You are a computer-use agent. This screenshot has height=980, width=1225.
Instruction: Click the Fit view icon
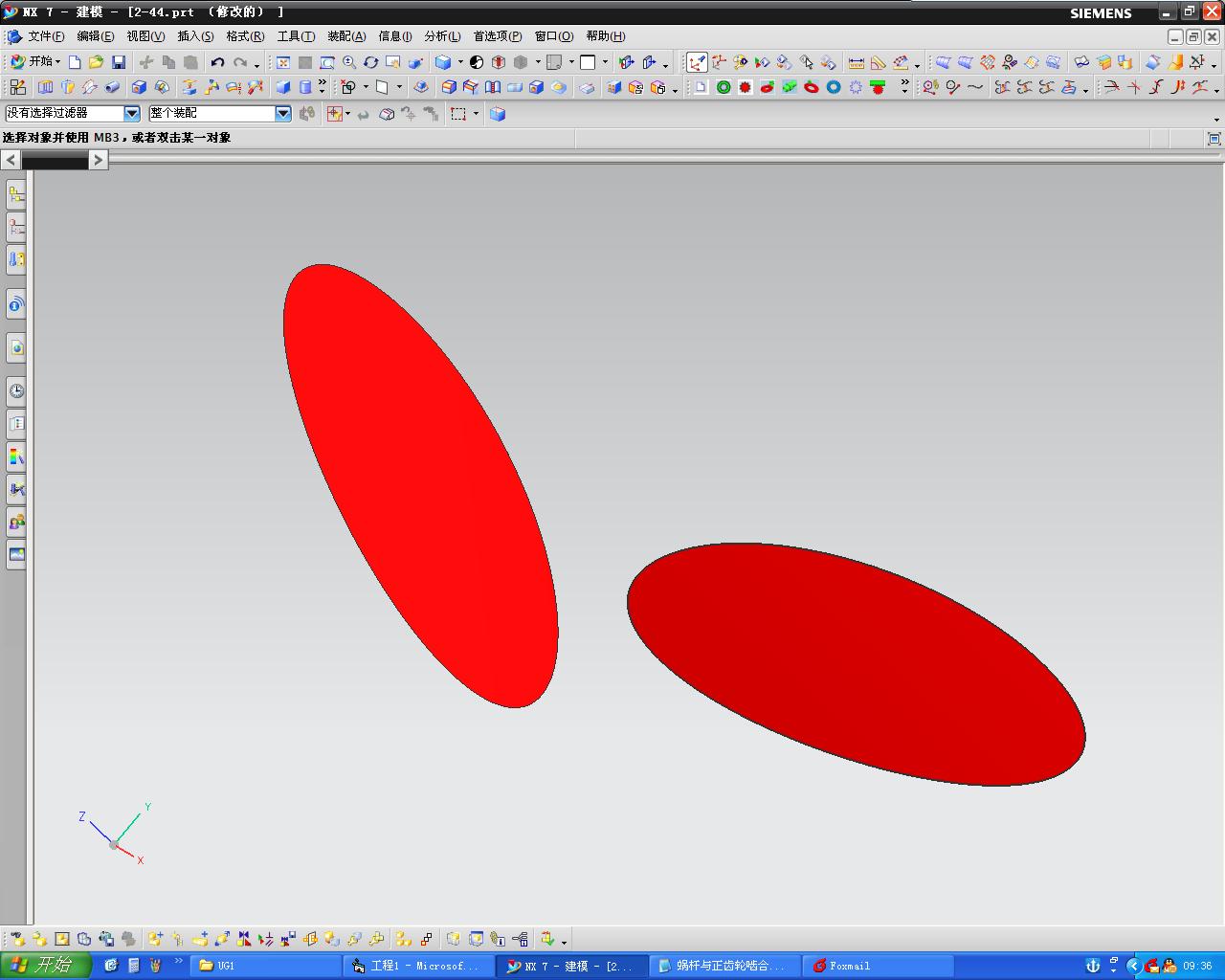283,62
